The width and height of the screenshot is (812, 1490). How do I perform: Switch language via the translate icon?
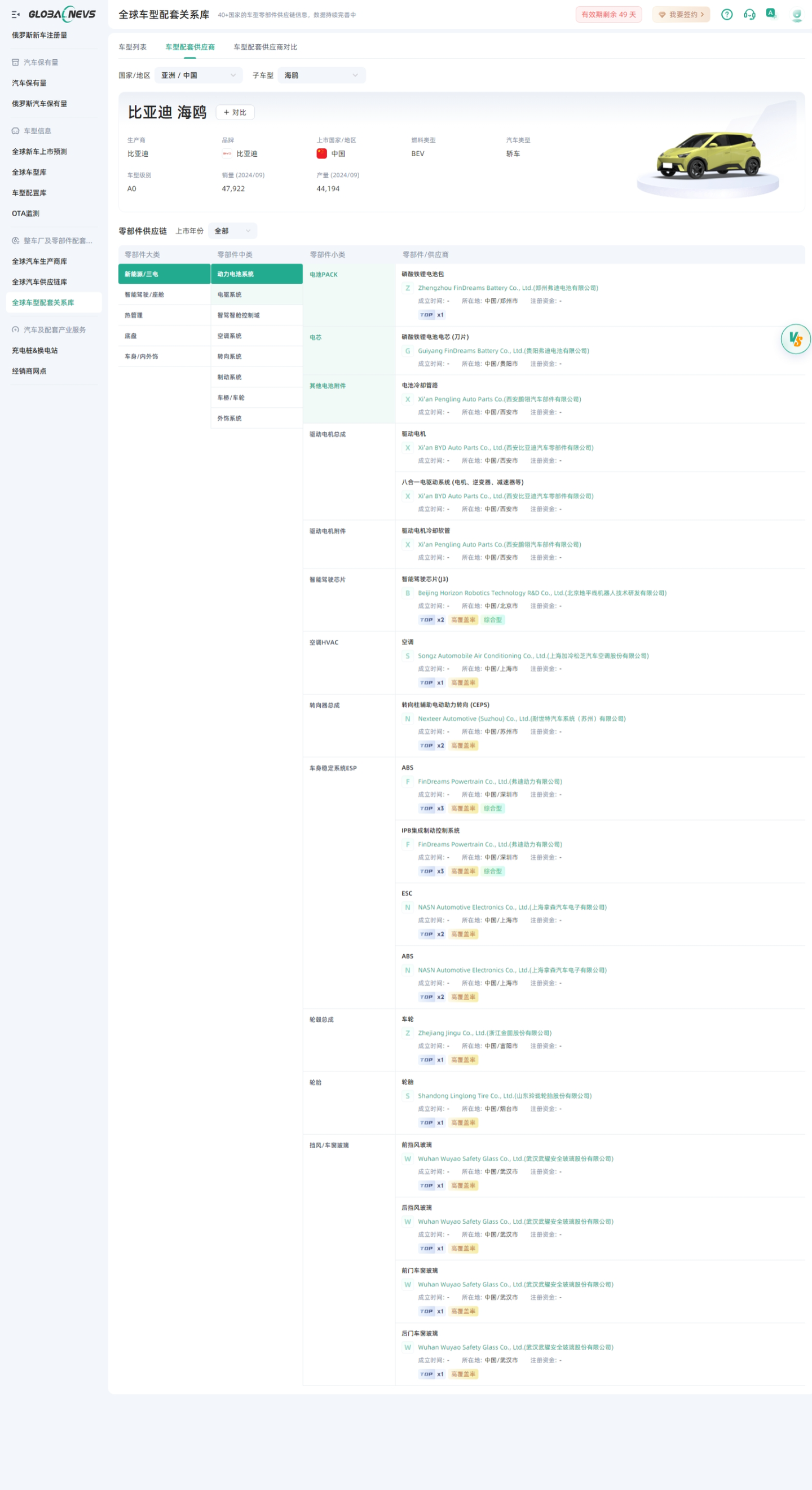point(771,14)
